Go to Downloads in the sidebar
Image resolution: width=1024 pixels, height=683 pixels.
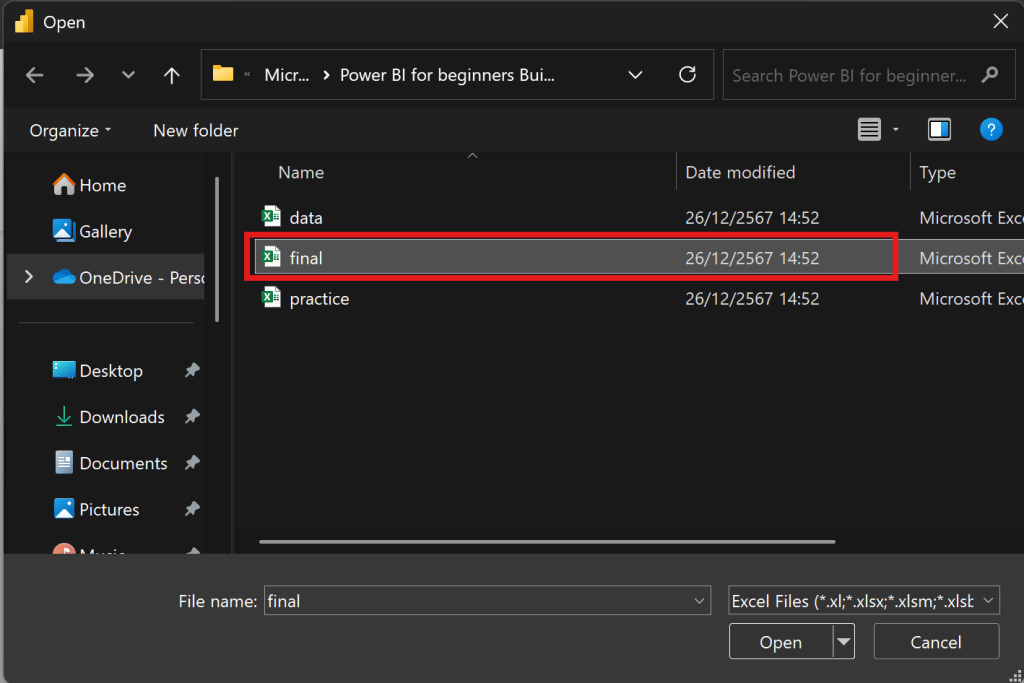point(121,417)
